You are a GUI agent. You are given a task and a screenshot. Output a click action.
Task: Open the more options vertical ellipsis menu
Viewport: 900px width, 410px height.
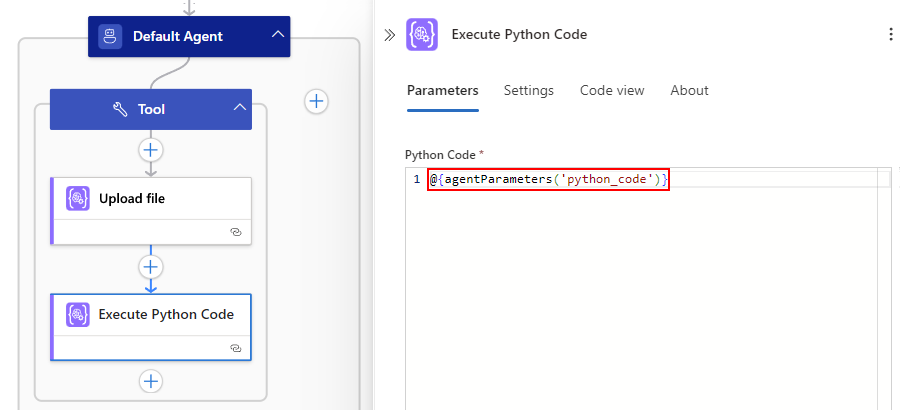(x=890, y=34)
